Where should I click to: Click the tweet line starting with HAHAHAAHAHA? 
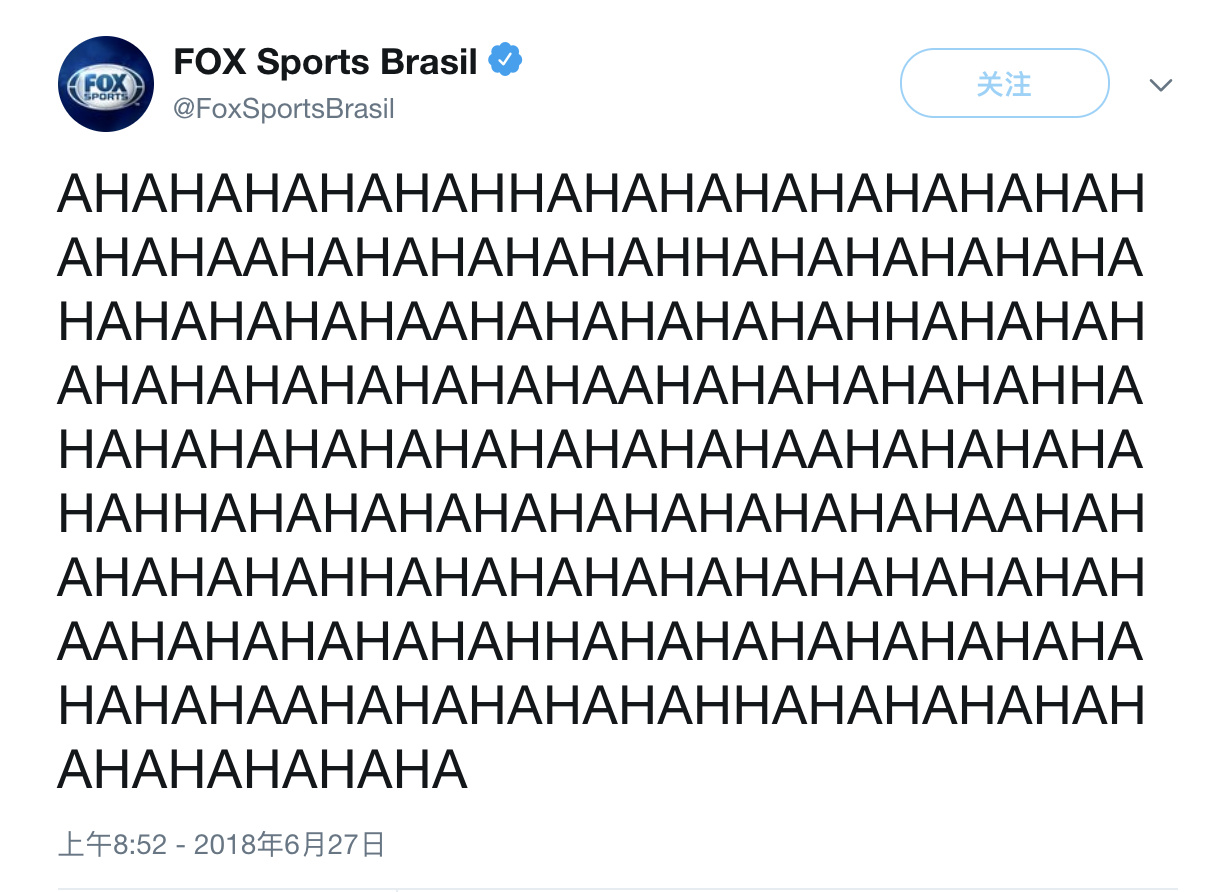tap(600, 706)
